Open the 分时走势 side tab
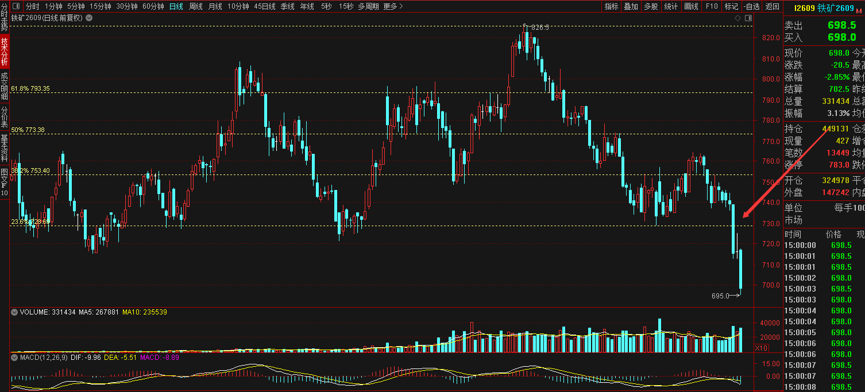Screen dimensions: 865x392 coord(4,18)
